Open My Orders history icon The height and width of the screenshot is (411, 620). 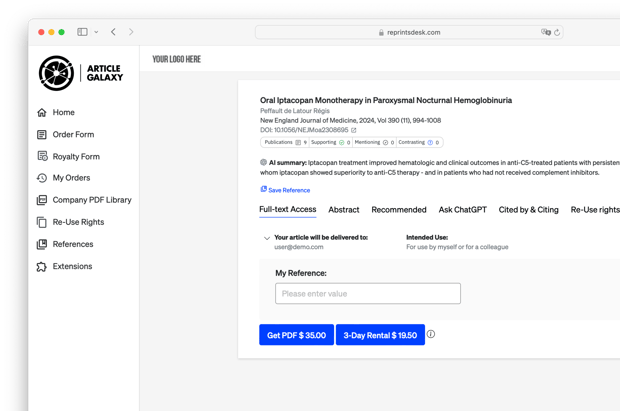(42, 178)
